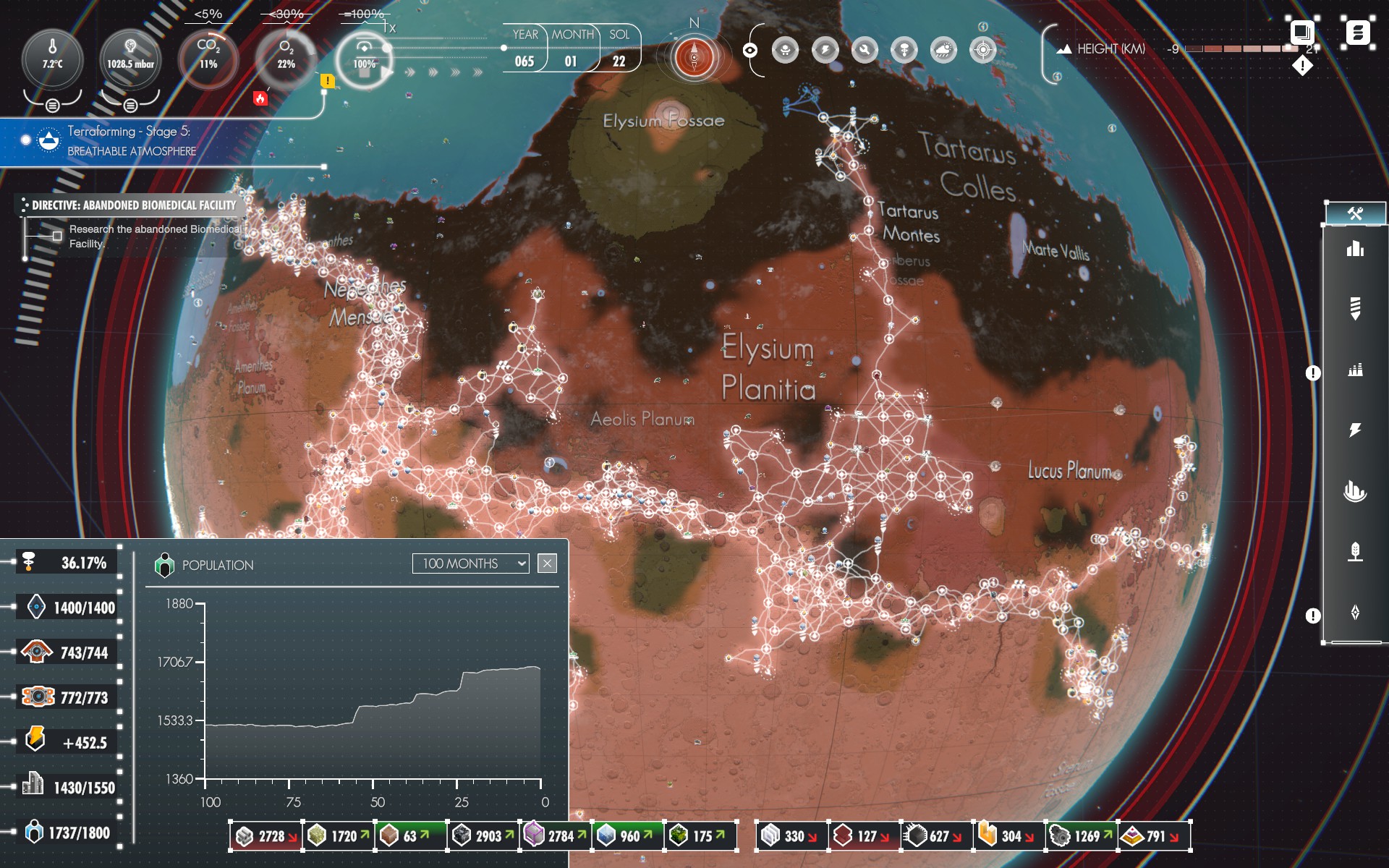Open the power buildings lightning category
1389x868 pixels.
pos(1355,430)
